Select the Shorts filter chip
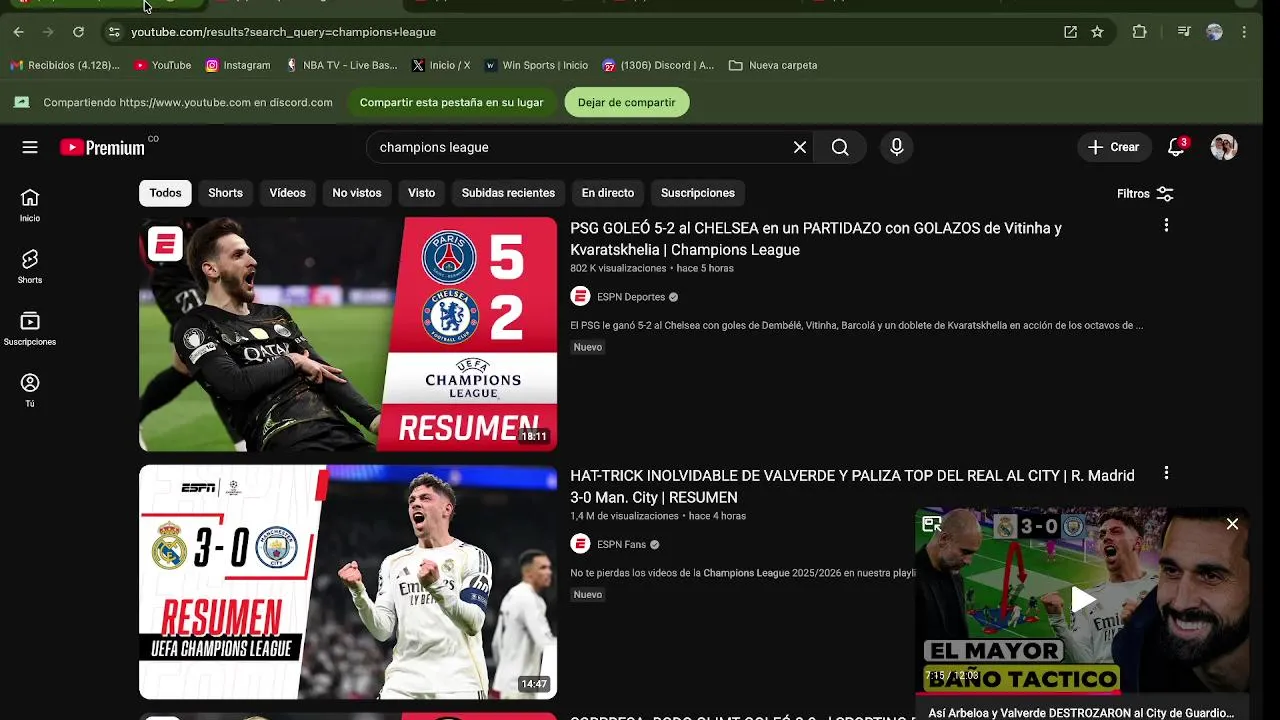The height and width of the screenshot is (720, 1280). [225, 193]
